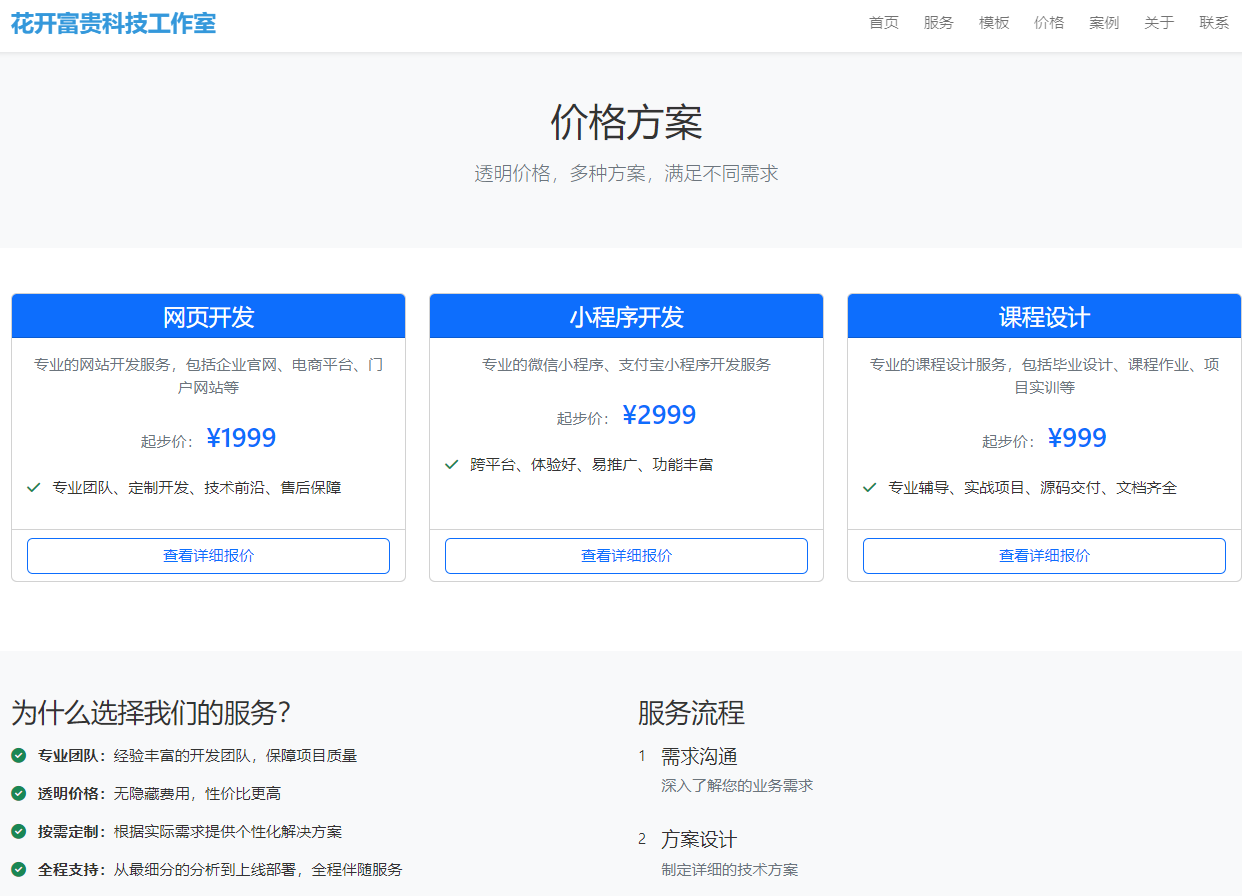Image resolution: width=1242 pixels, height=896 pixels.
Task: Select the 价格 navigation item
Action: click(x=1049, y=22)
